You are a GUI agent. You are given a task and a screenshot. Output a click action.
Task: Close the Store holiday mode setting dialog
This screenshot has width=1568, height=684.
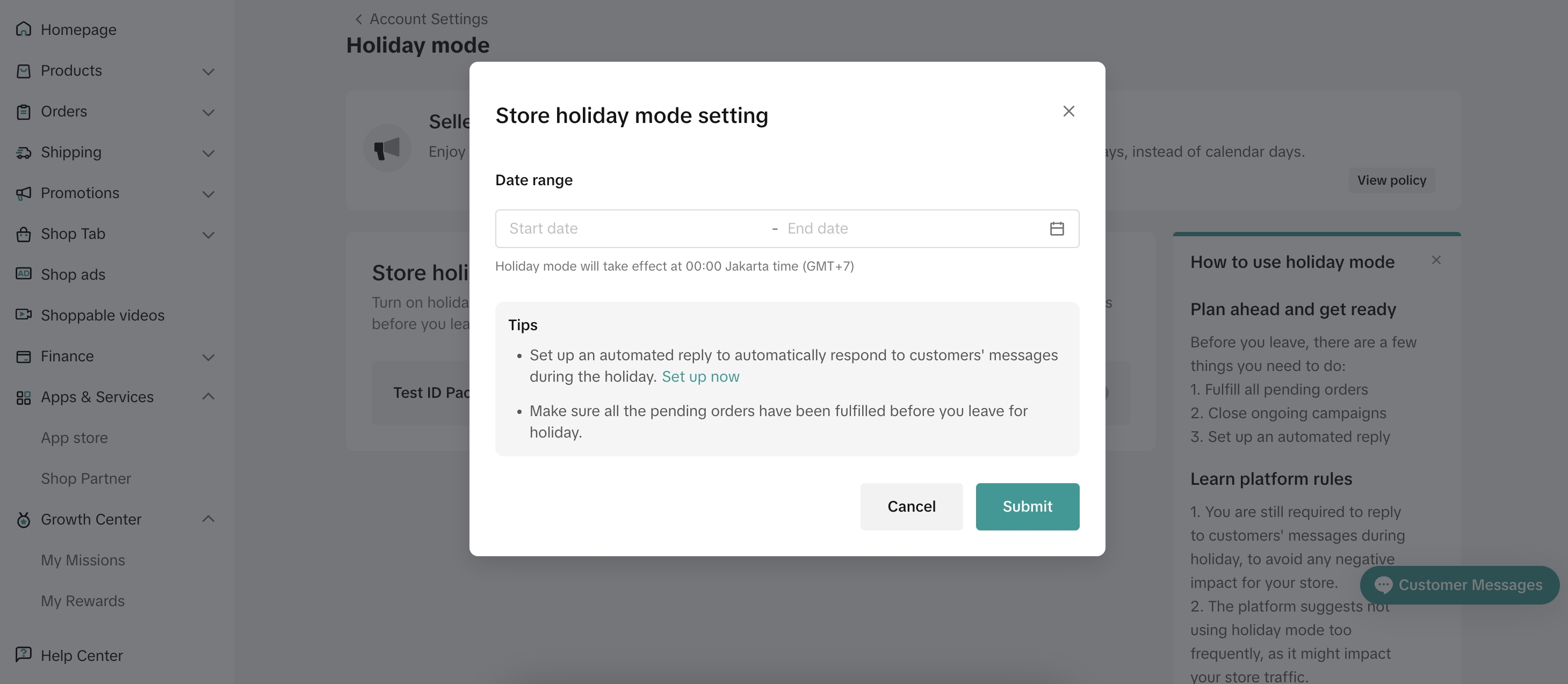point(1068,111)
